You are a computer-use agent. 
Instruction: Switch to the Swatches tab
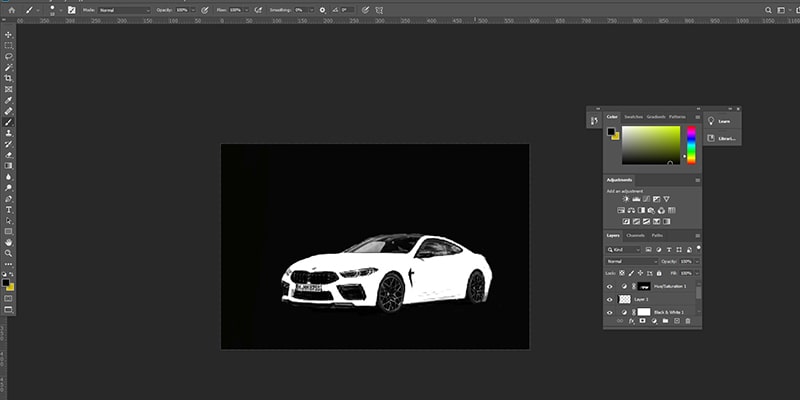[634, 117]
